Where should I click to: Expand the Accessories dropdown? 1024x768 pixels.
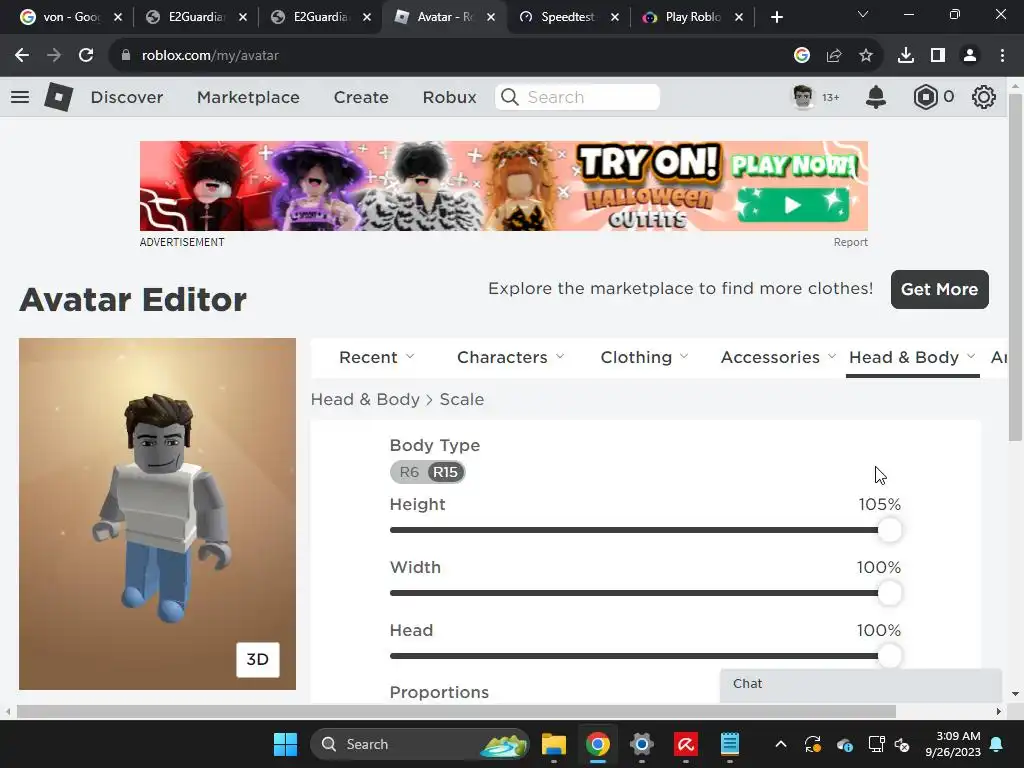pyautogui.click(x=778, y=357)
